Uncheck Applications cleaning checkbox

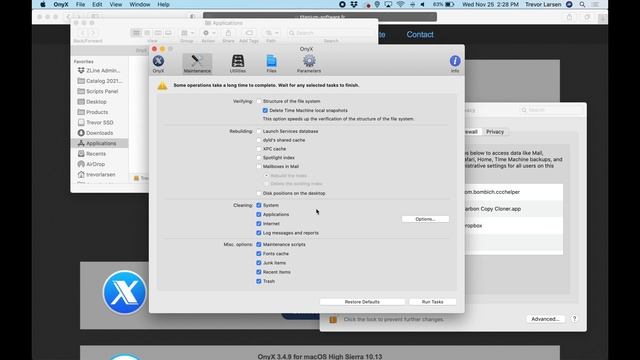pyautogui.click(x=259, y=214)
